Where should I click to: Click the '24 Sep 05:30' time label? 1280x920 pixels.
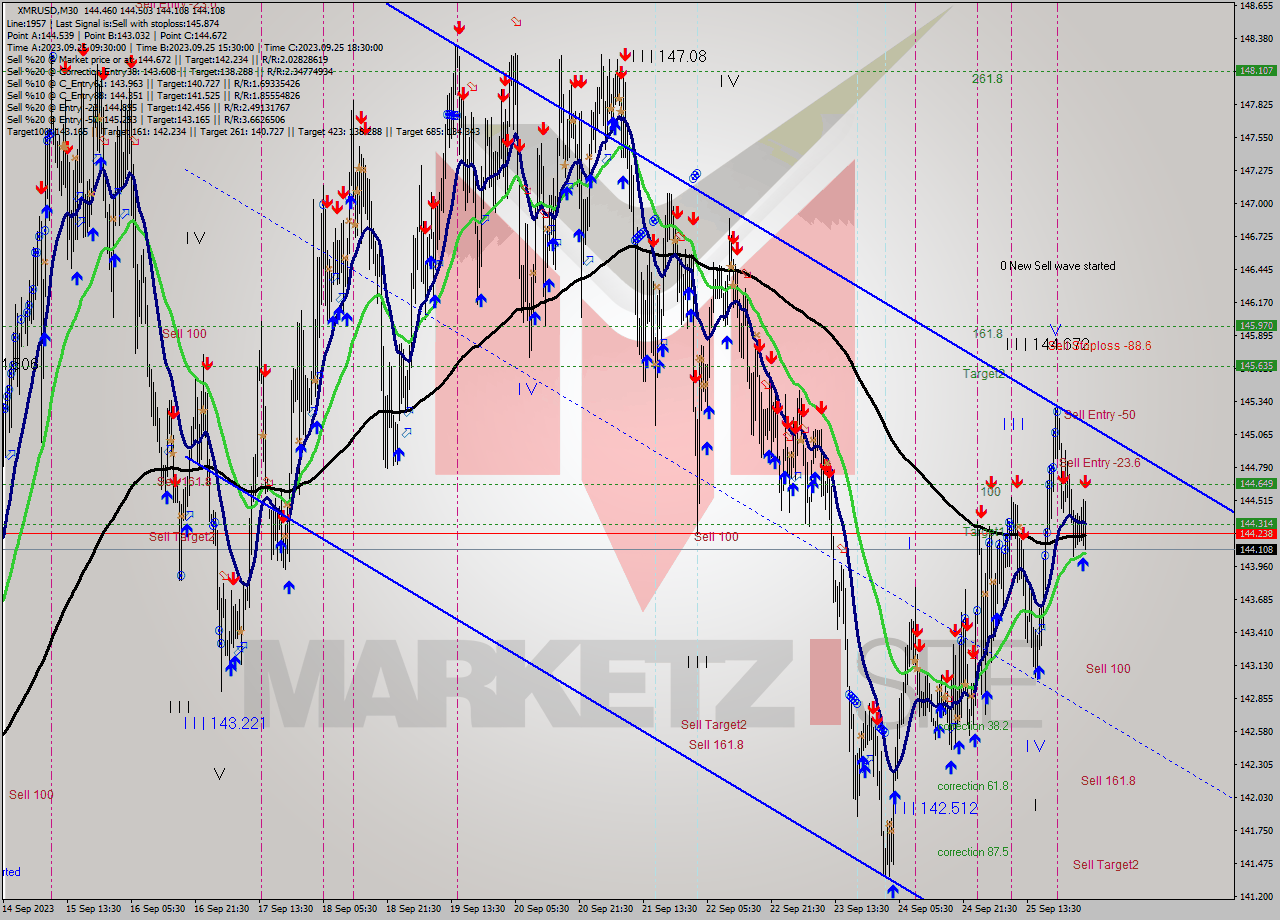click(x=925, y=909)
